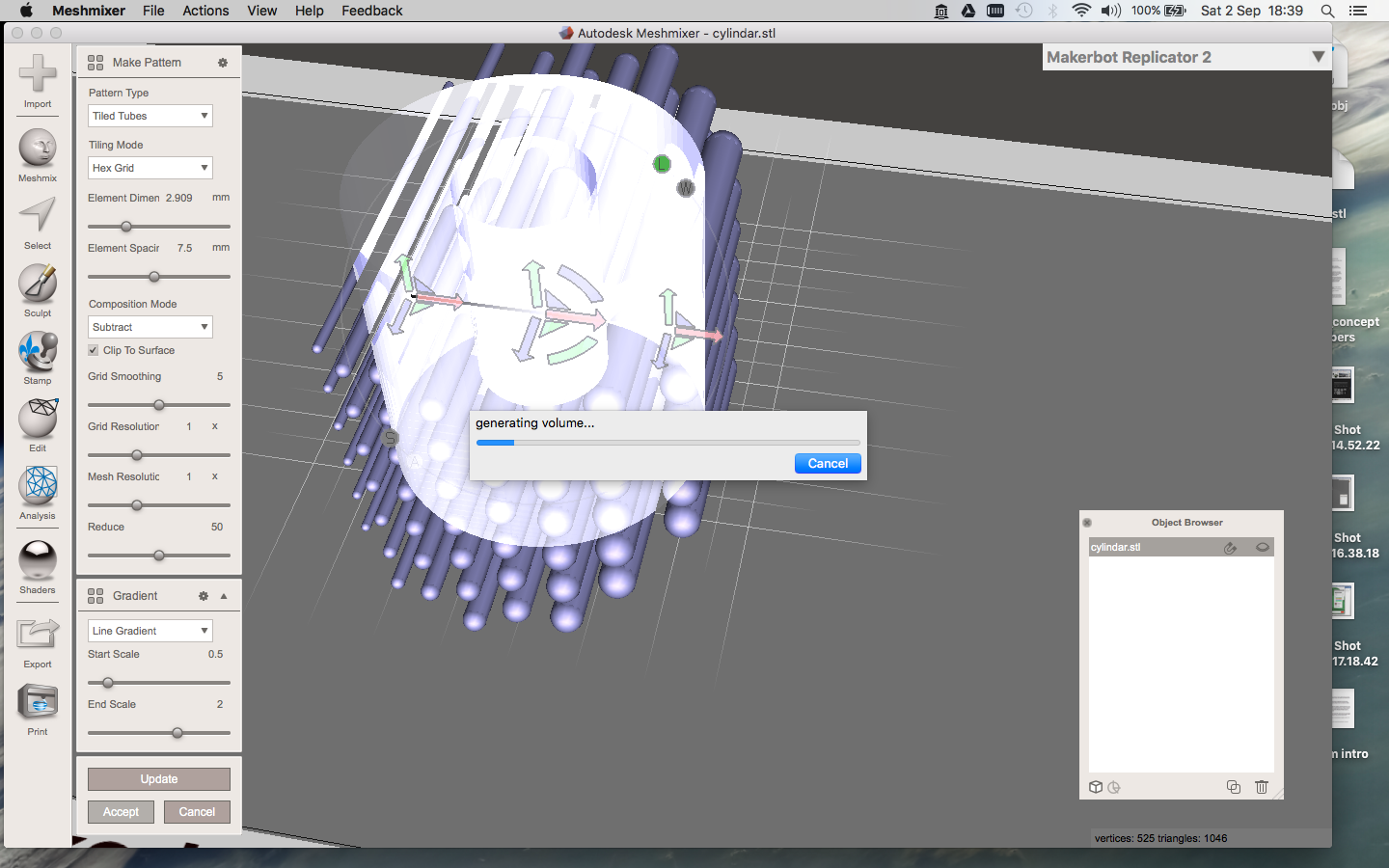Open the Import tool

coord(38,81)
